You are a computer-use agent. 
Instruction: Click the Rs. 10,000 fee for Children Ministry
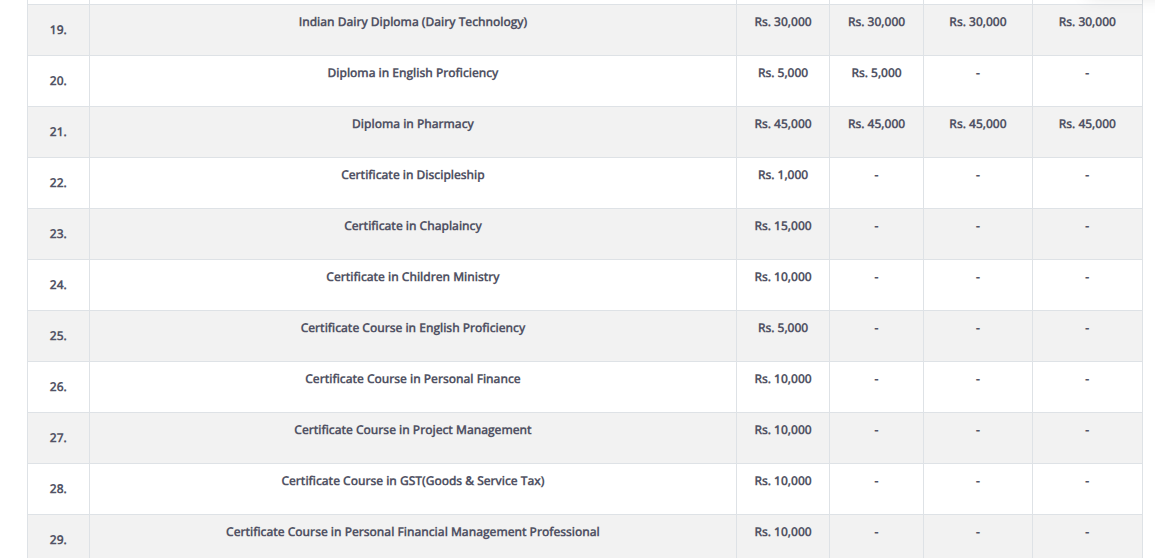783,277
